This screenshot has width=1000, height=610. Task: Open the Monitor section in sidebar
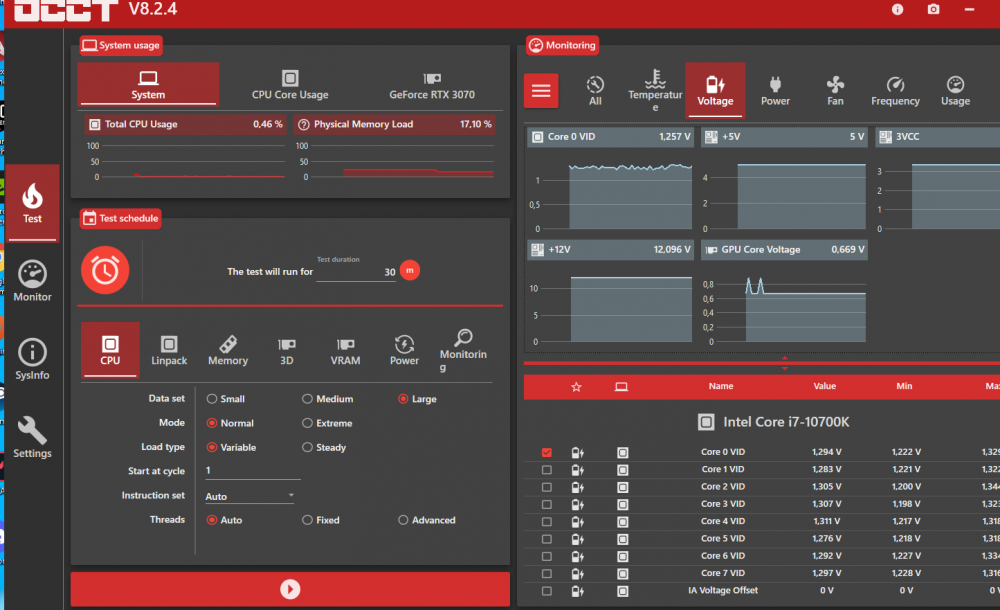tap(33, 281)
